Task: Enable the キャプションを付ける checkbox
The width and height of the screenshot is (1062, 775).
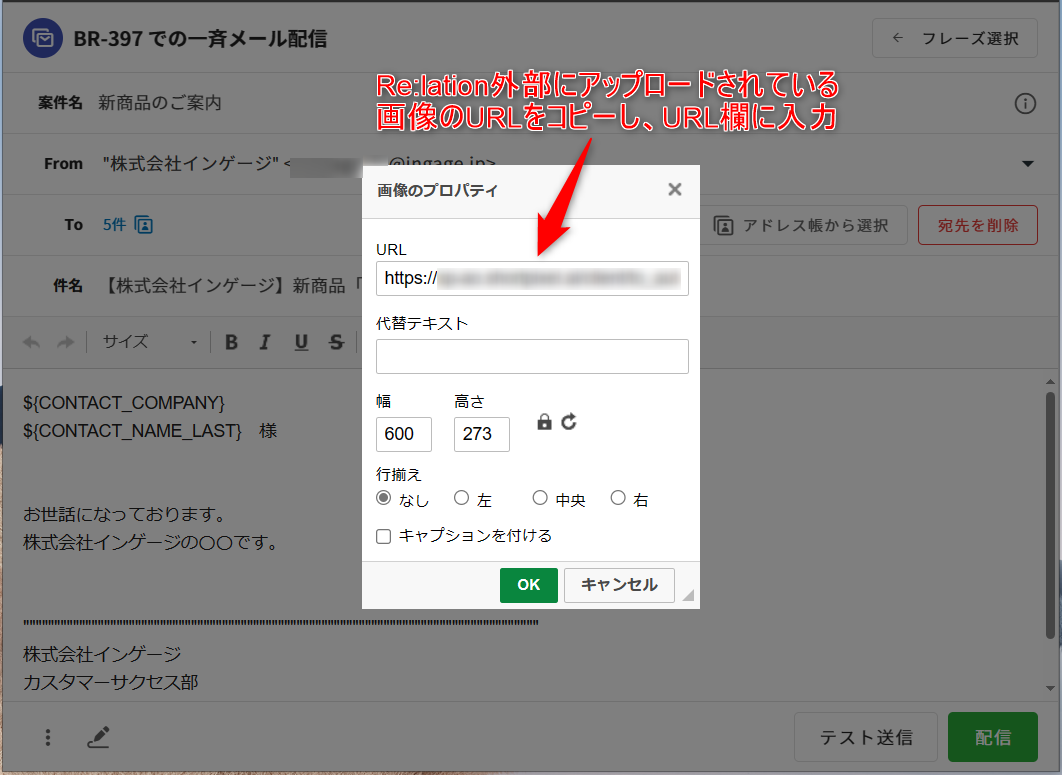Action: tap(384, 536)
